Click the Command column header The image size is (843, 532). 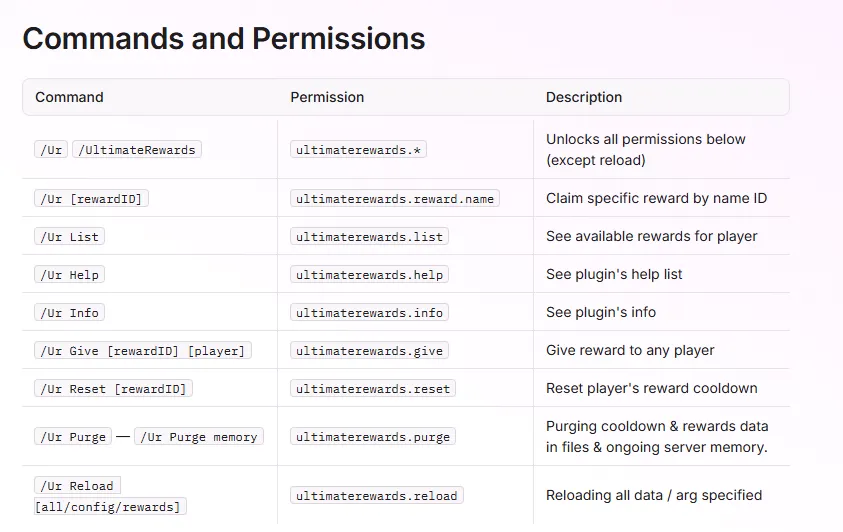tap(69, 97)
